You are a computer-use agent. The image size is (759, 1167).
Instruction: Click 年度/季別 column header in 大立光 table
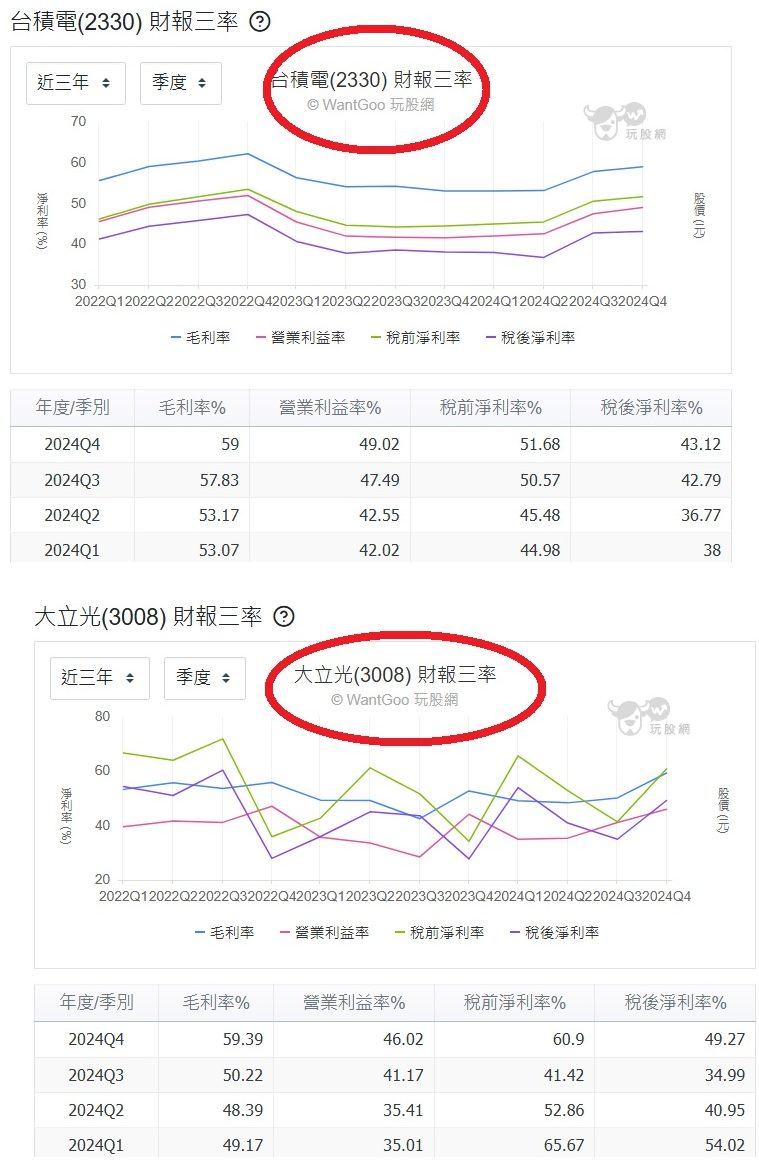[x=96, y=1002]
